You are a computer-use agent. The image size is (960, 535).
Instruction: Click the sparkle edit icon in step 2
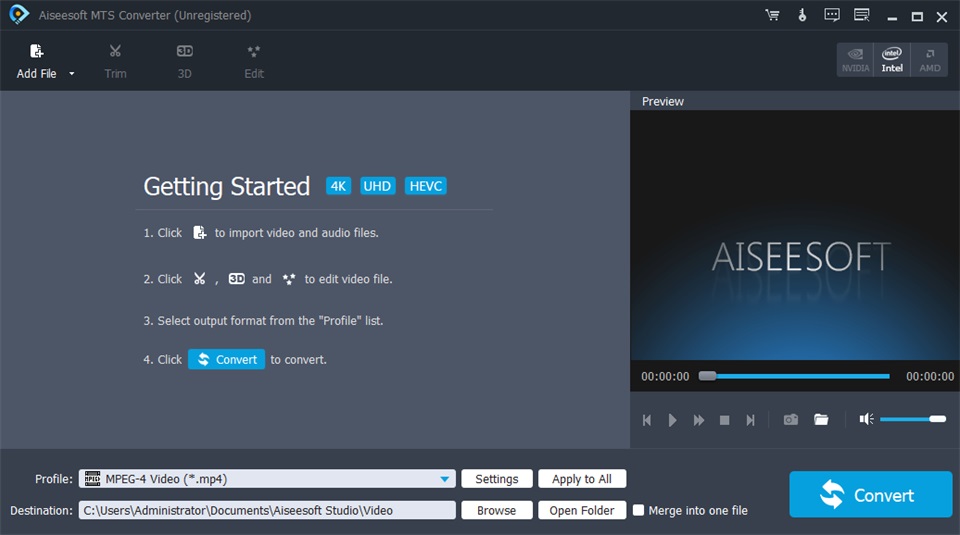tap(289, 279)
